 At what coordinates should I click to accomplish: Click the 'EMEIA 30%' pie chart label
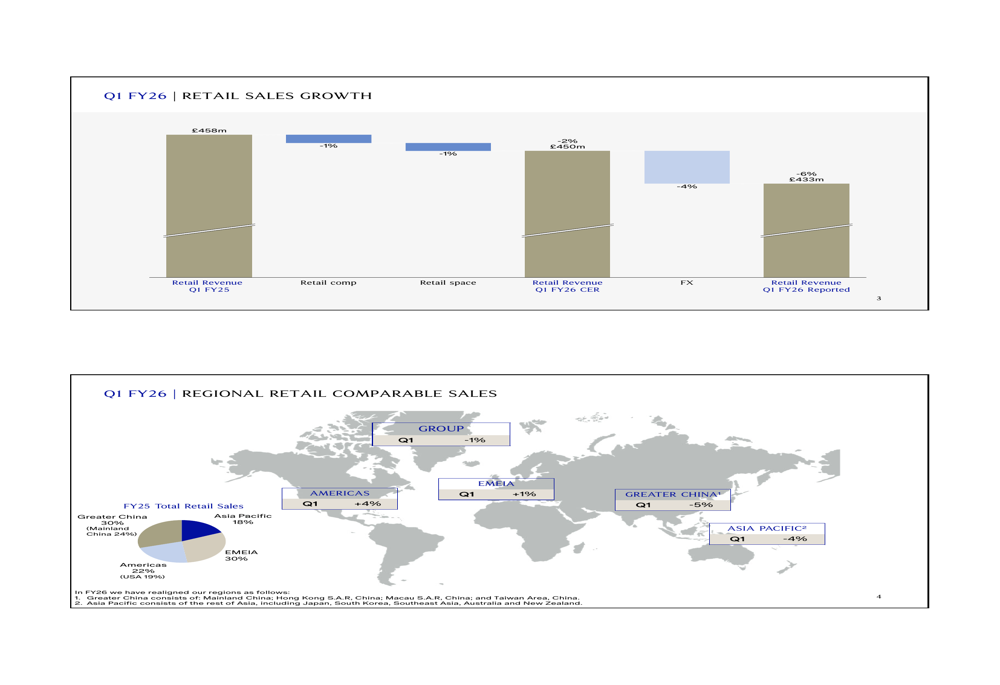241,555
